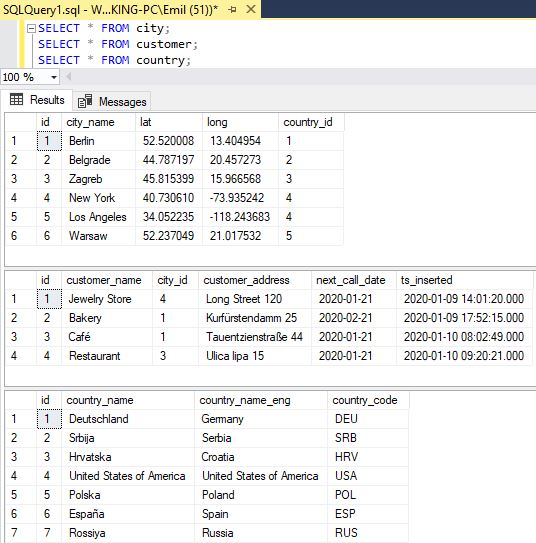Viewport: 536px width, 543px height.
Task: Click 'country' in the third SELECT statement
Action: point(160,61)
